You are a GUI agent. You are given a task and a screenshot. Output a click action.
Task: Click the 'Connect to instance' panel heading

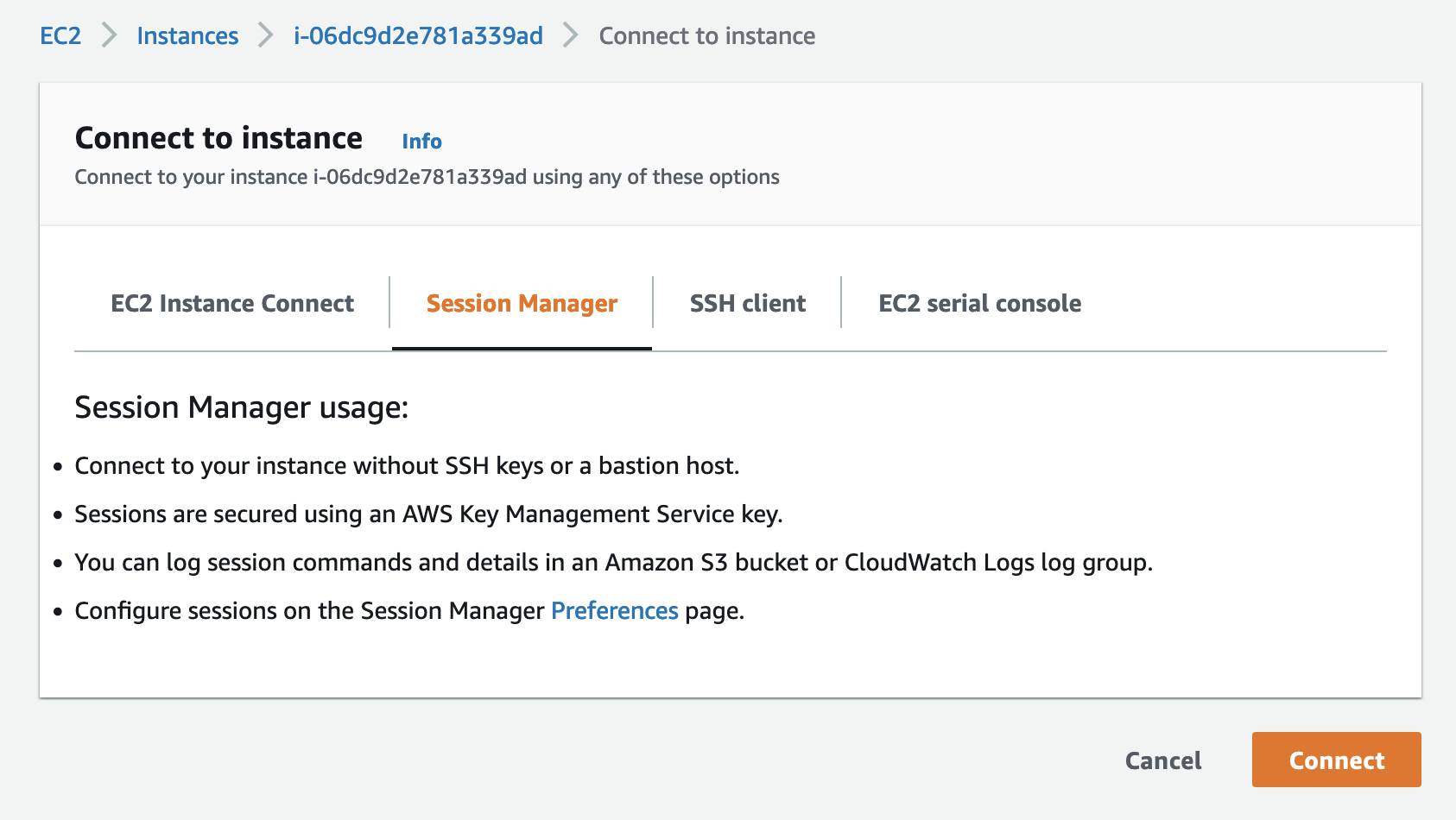pos(218,138)
